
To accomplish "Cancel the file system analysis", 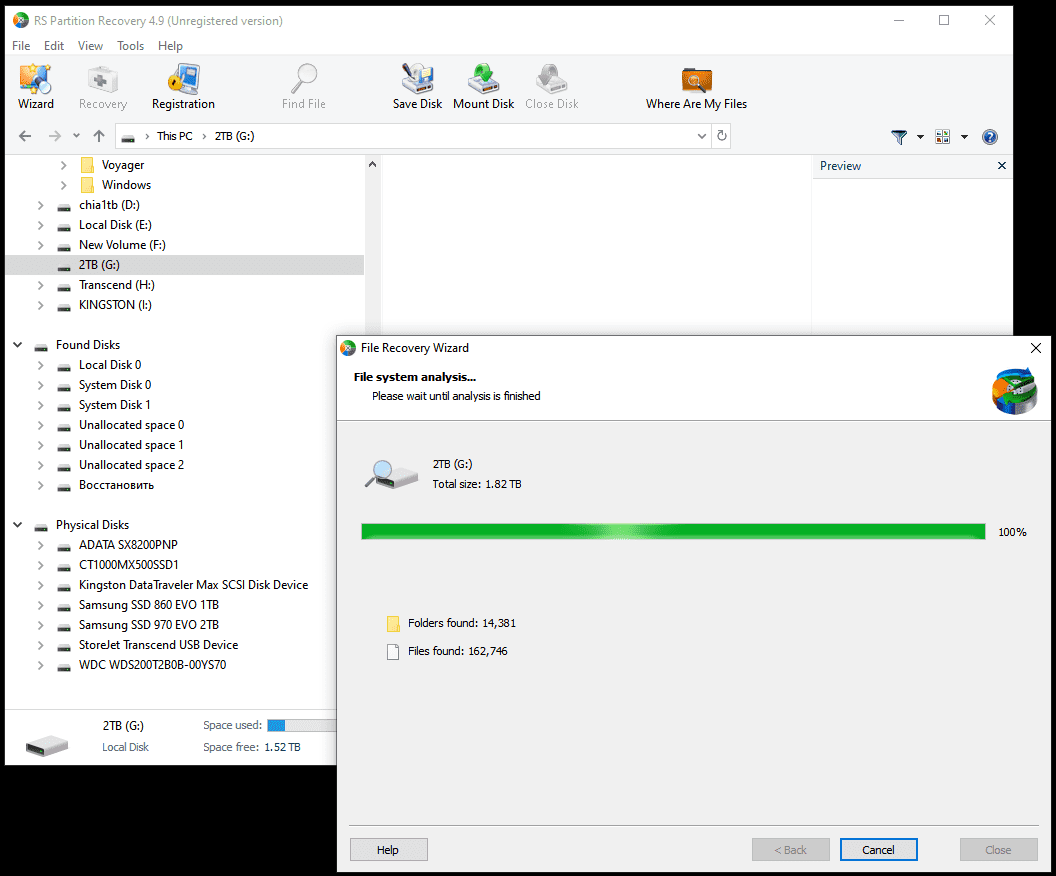I will (878, 850).
